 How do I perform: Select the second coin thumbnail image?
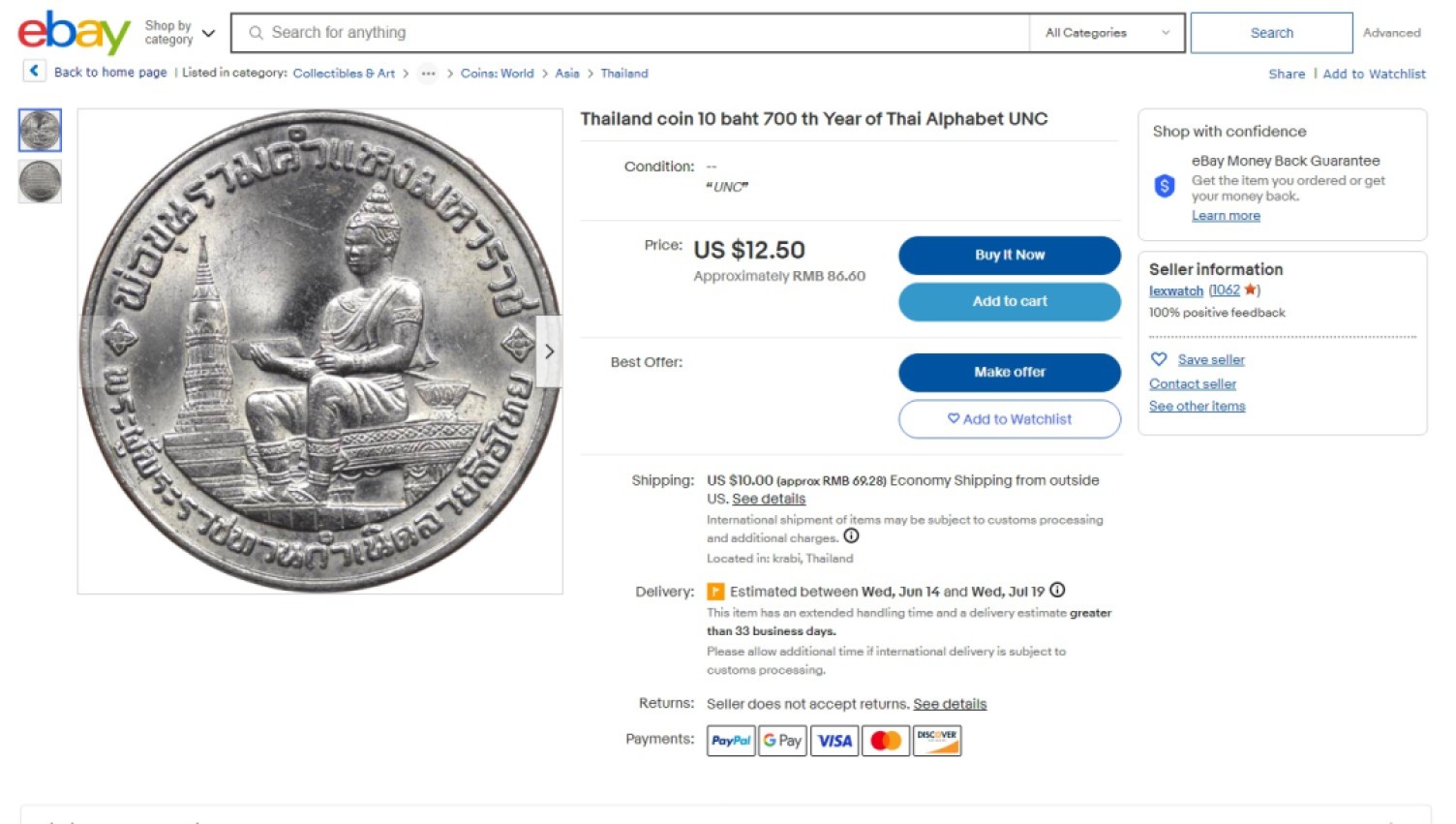click(40, 181)
